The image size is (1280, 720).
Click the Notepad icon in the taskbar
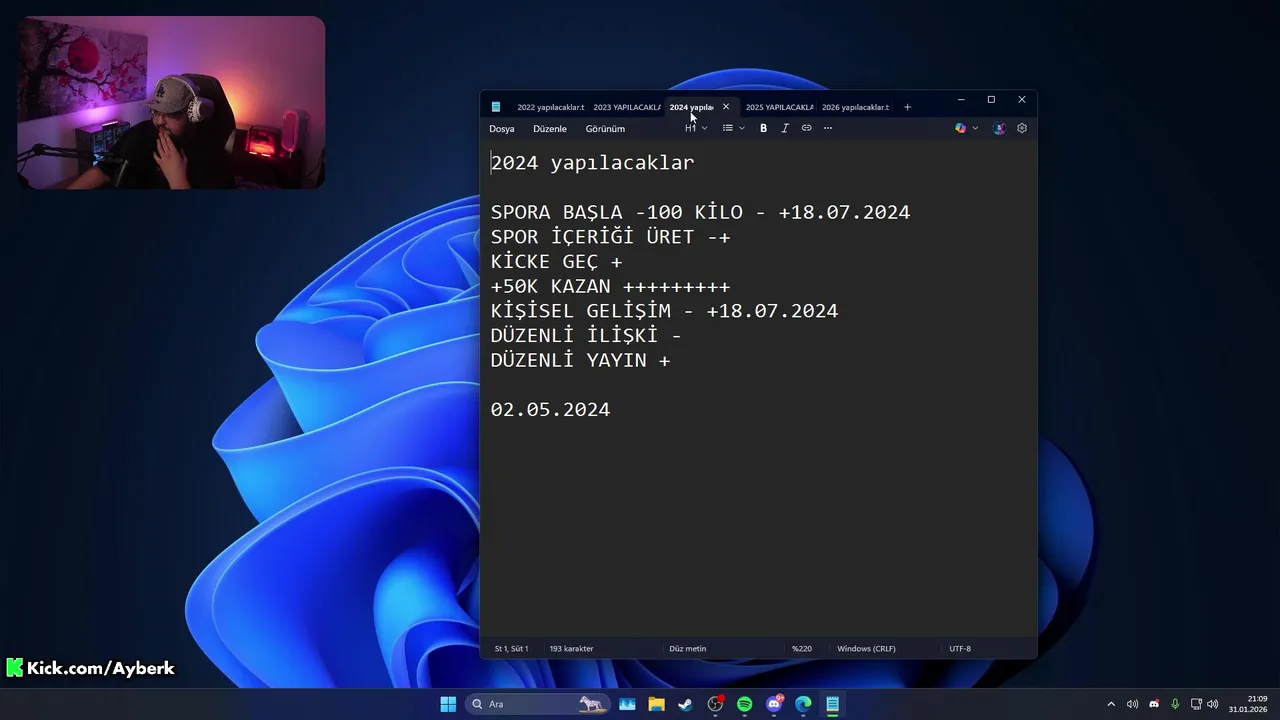tap(832, 704)
